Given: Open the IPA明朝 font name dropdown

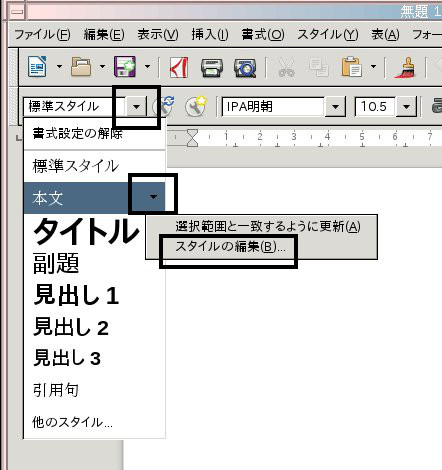Looking at the screenshot, I should [335, 107].
